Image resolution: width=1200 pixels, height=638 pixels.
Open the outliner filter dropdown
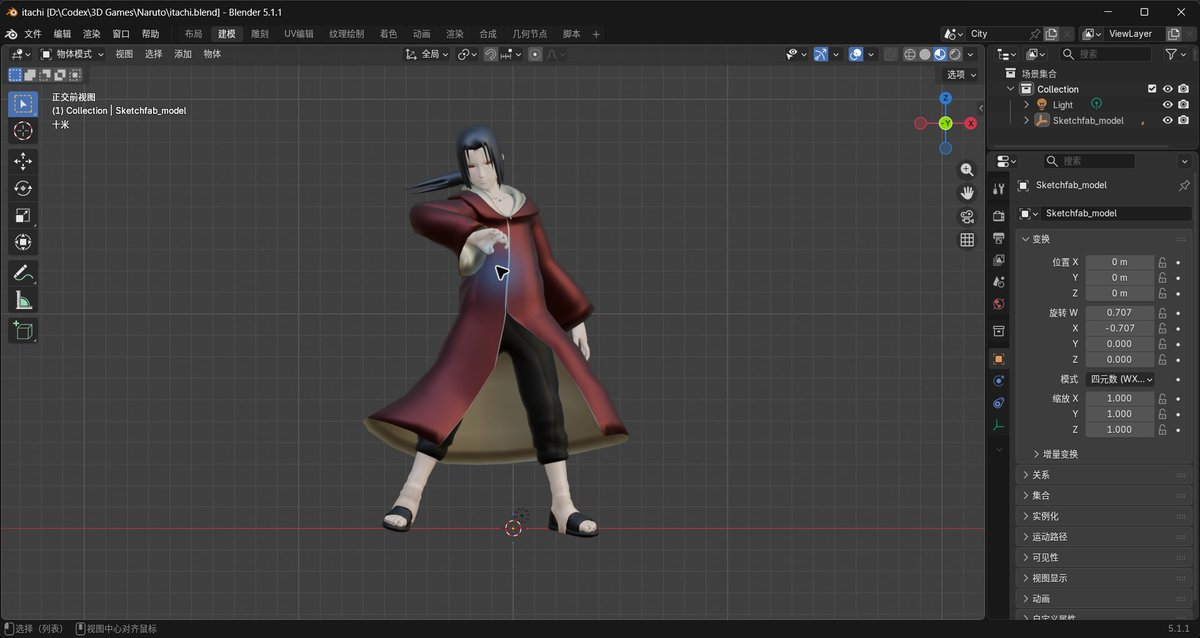[x=1176, y=54]
